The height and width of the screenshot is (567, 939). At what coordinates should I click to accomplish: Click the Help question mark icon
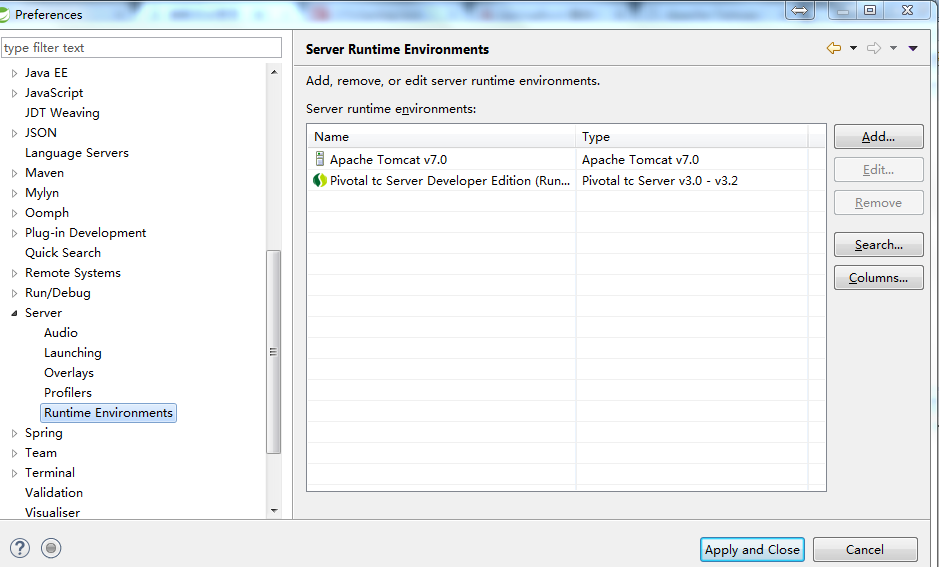click(x=20, y=548)
